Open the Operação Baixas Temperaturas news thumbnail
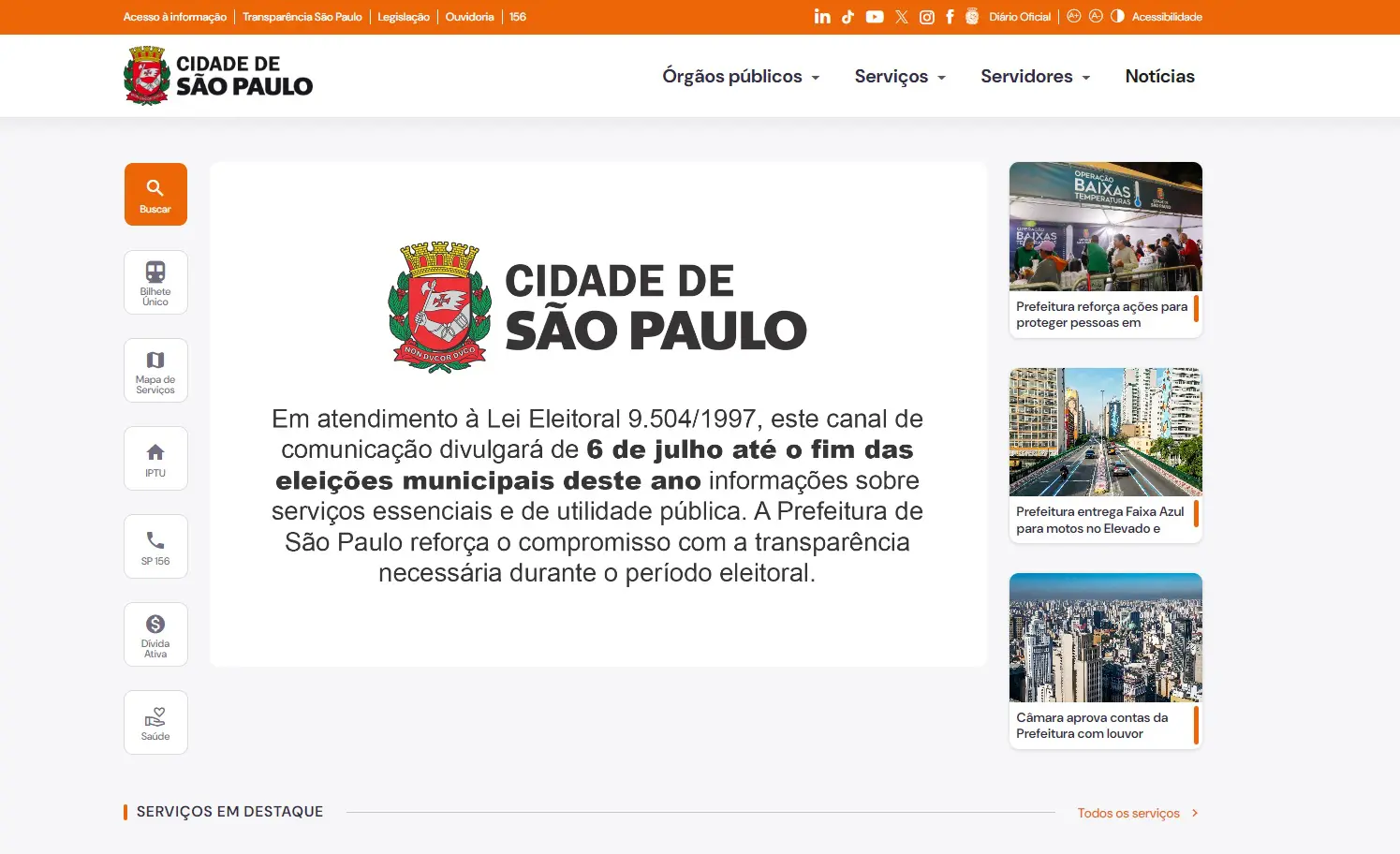Viewport: 1400px width, 854px height. tap(1106, 227)
